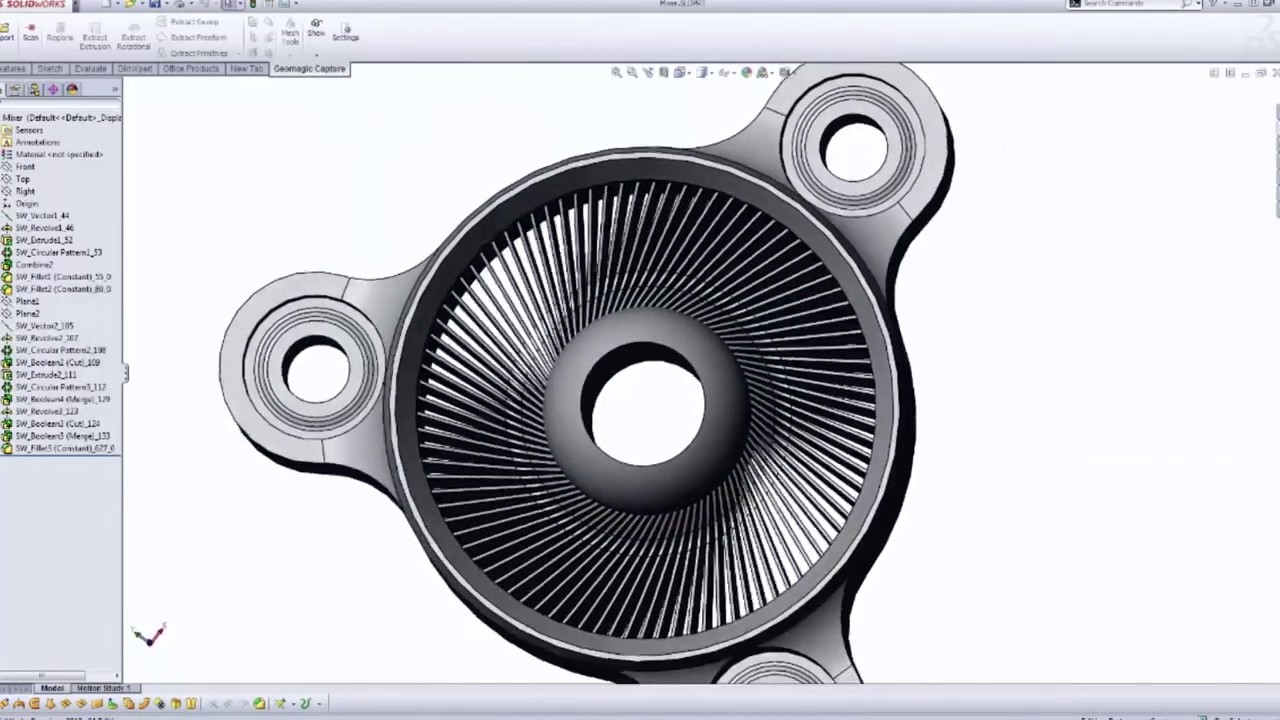The image size is (1280, 720).
Task: Expand the panel tabs with the double-arrow
Action: pos(115,90)
